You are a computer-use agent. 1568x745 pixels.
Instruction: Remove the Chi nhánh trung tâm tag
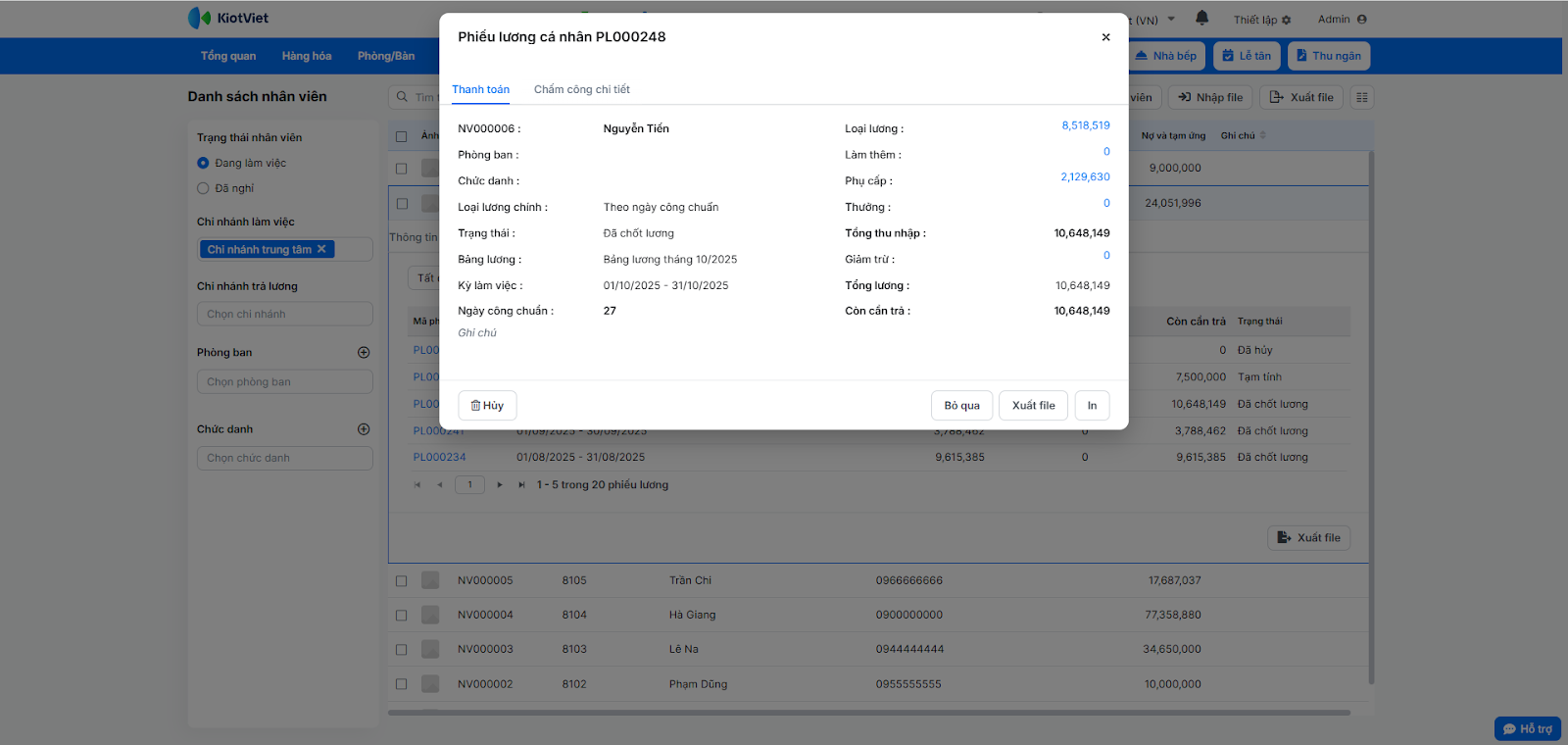(x=321, y=249)
